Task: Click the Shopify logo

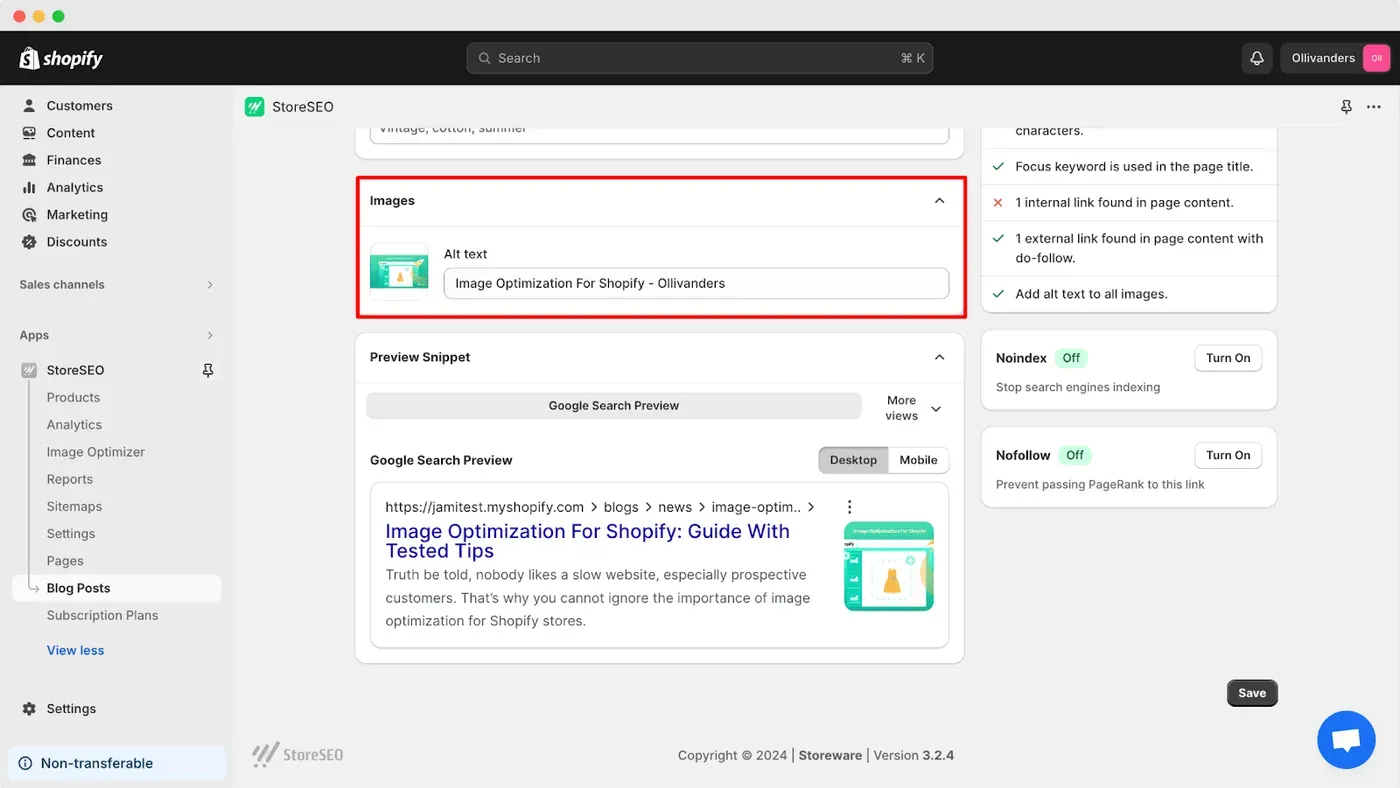Action: [61, 58]
